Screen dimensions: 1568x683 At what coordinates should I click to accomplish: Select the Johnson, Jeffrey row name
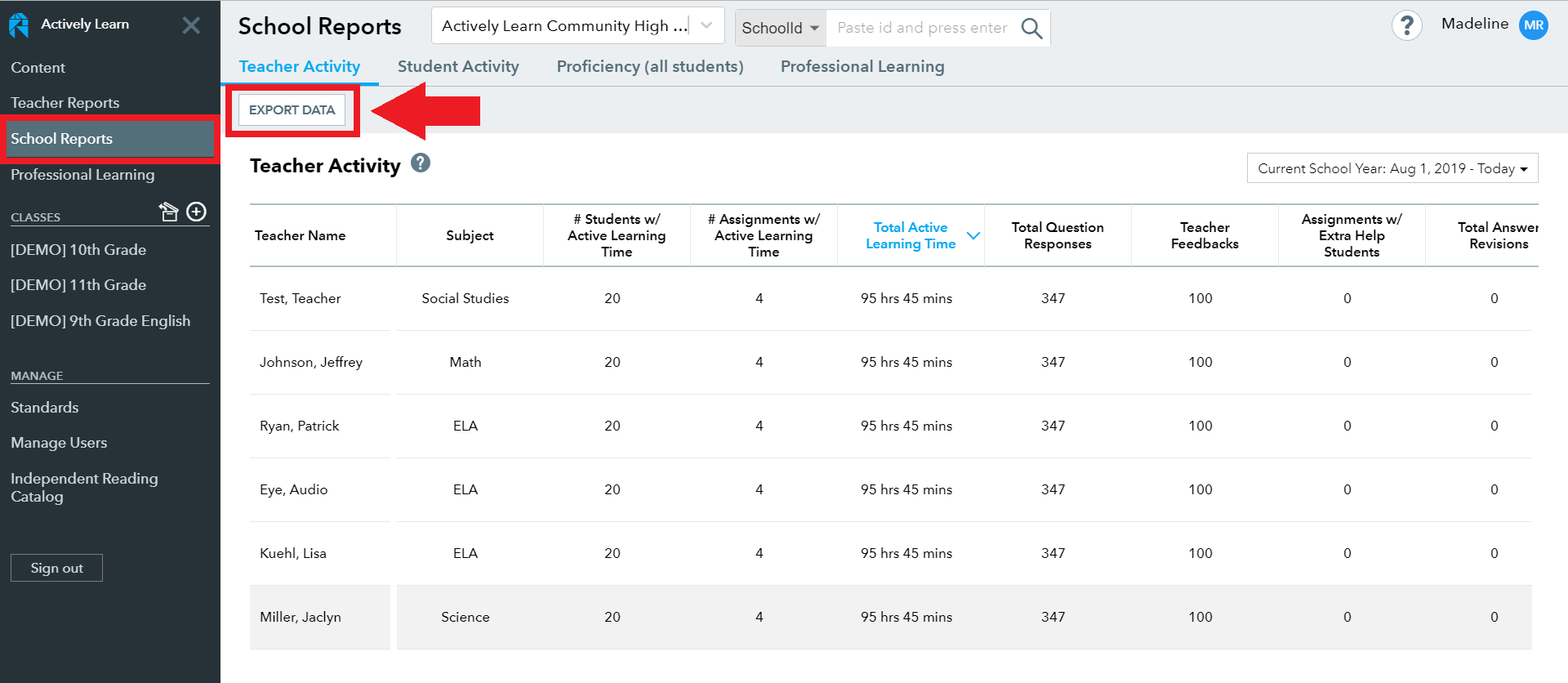(310, 362)
